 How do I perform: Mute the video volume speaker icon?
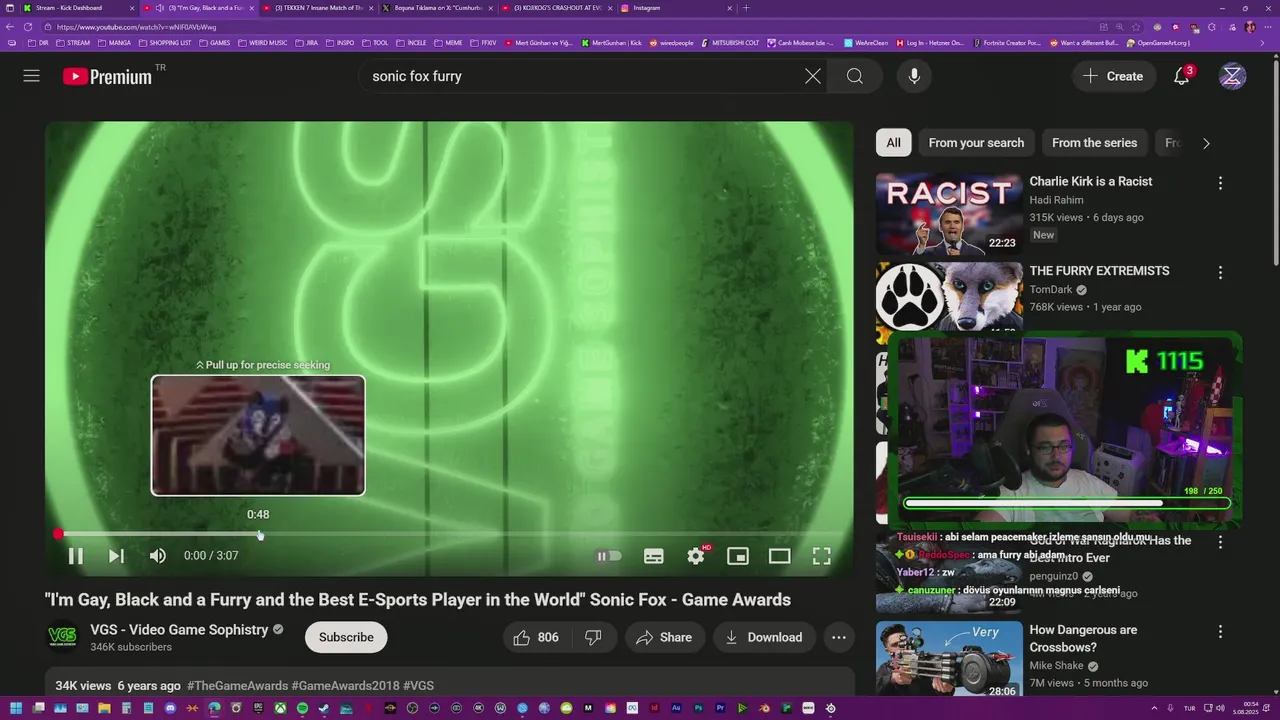(158, 556)
